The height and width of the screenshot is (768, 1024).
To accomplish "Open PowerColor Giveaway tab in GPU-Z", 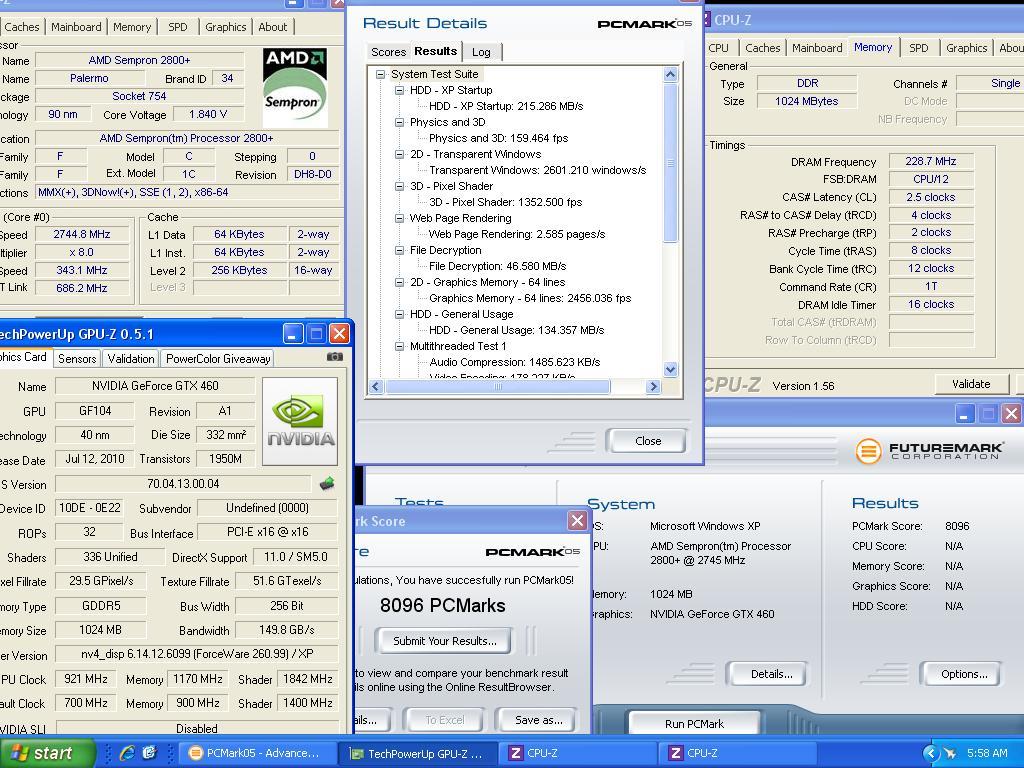I will pyautogui.click(x=217, y=359).
